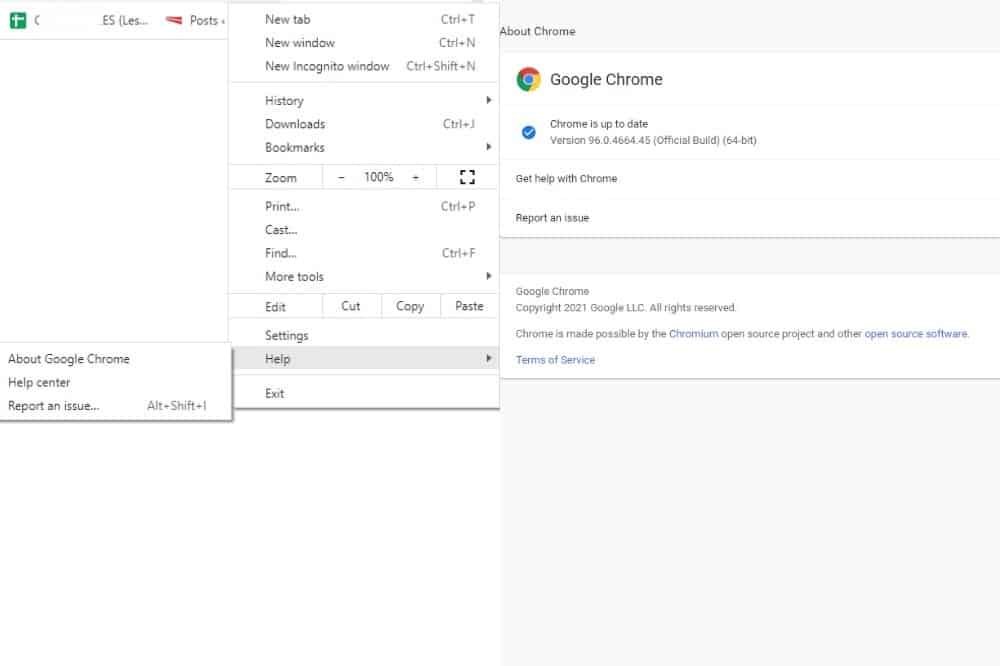This screenshot has height=666, width=1000.
Task: Switch to the Posts browser tab
Action: coord(194,20)
